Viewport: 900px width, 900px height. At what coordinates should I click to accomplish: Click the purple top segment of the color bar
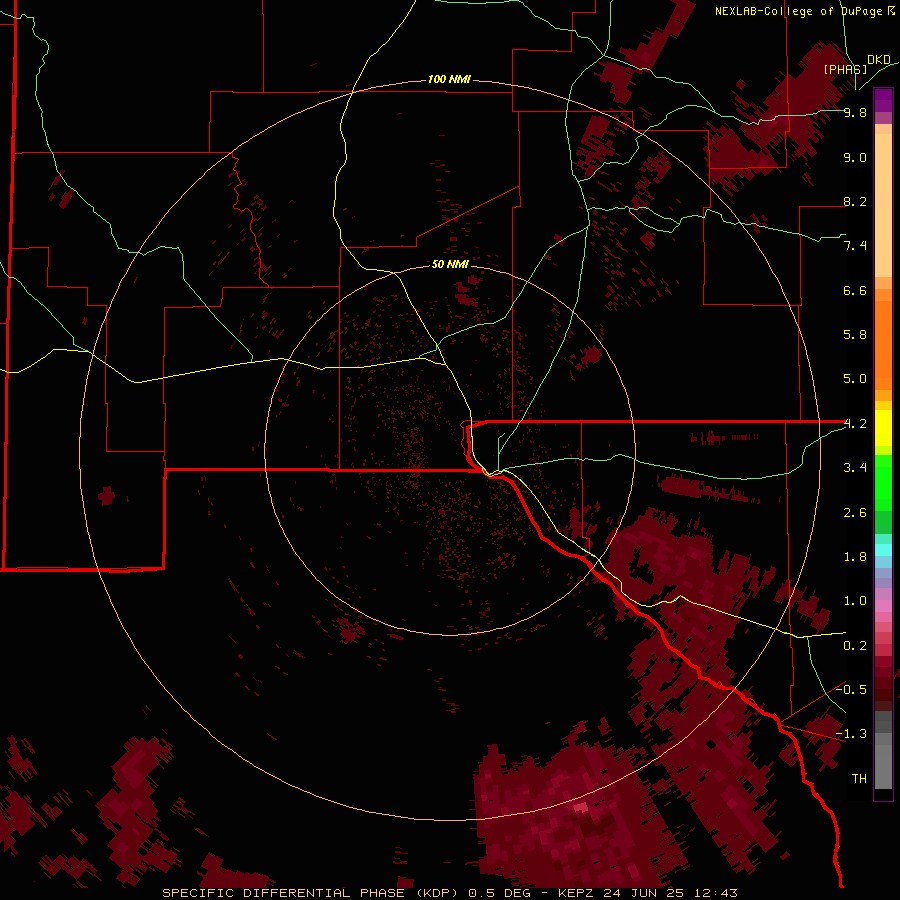pos(883,100)
